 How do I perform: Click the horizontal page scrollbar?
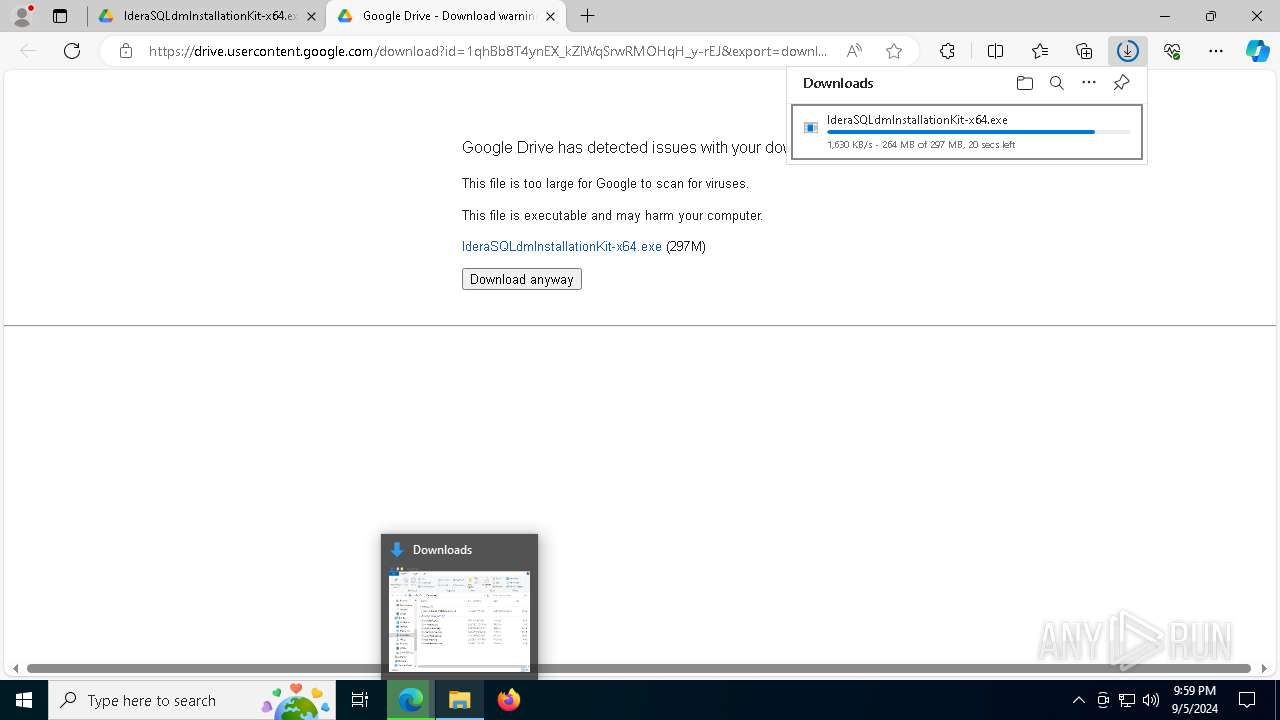click(639, 668)
